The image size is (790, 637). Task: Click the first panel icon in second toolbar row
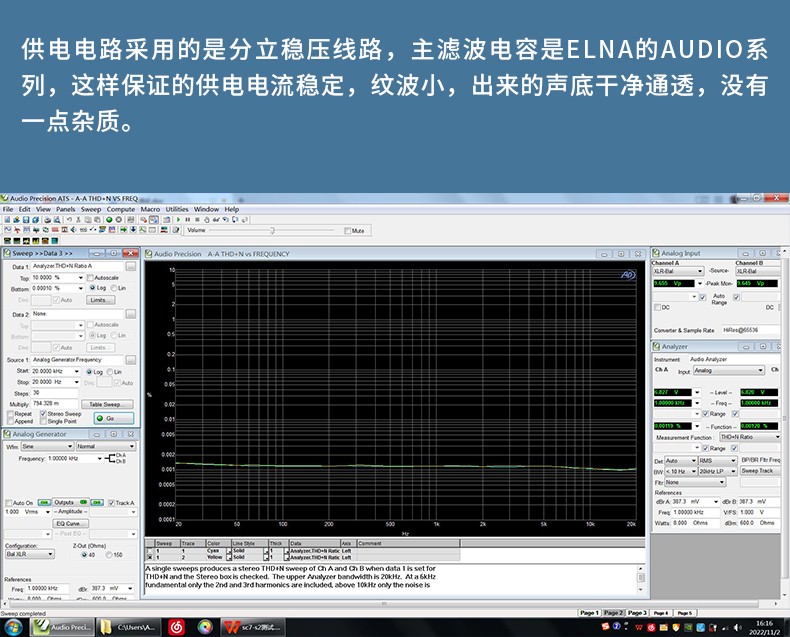pos(8,230)
